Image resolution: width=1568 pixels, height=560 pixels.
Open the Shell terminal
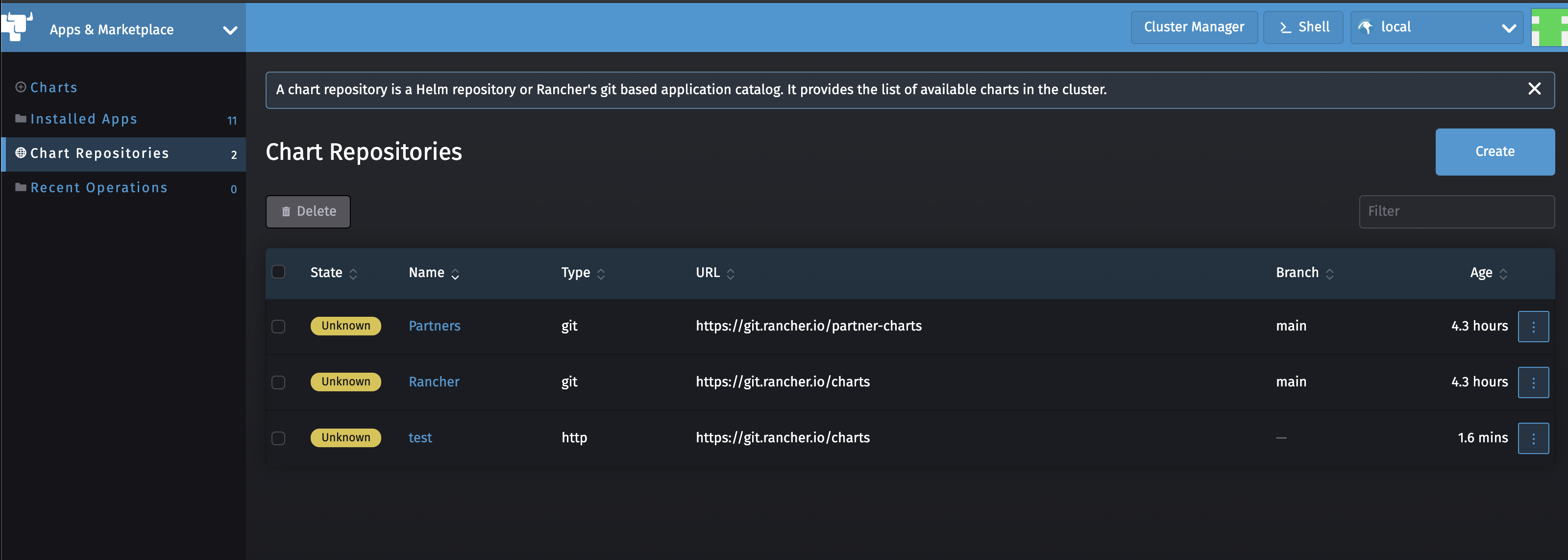tap(1302, 27)
